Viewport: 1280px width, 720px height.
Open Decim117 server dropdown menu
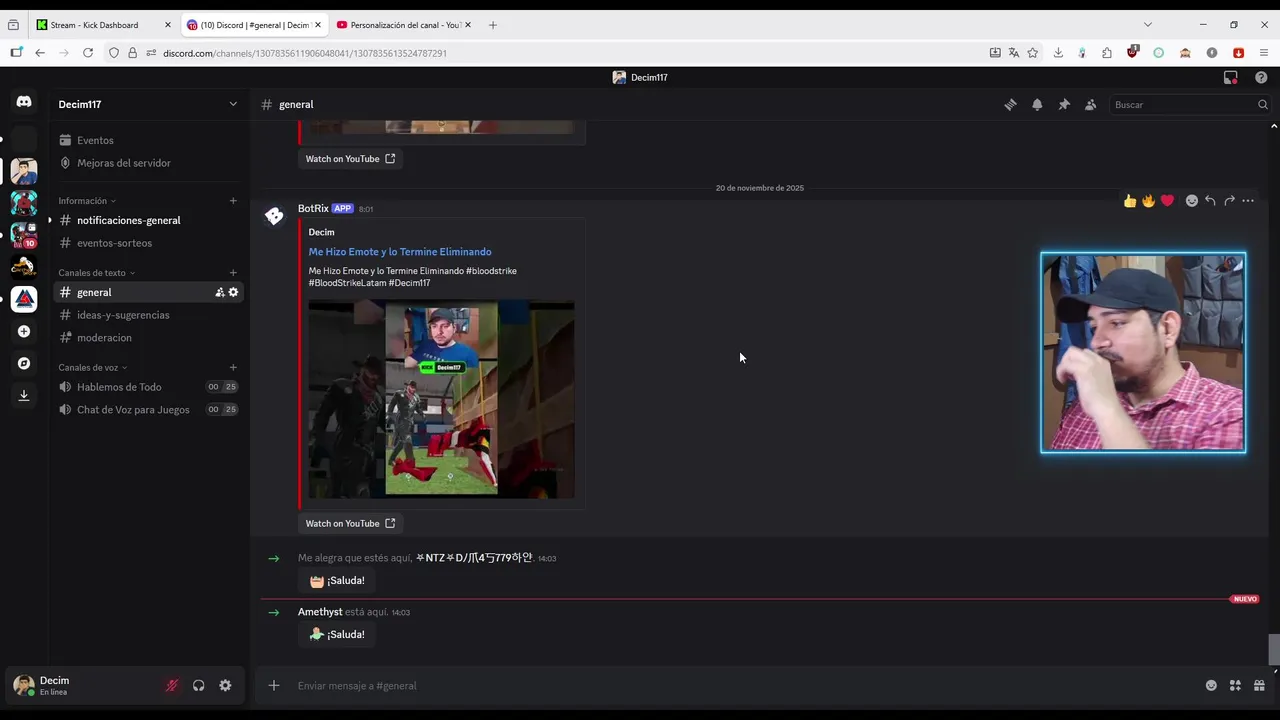click(148, 104)
